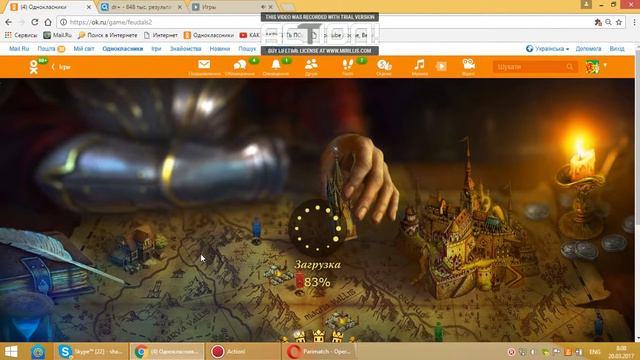Go to the browser home page
640x360 pixels.
(48, 22)
